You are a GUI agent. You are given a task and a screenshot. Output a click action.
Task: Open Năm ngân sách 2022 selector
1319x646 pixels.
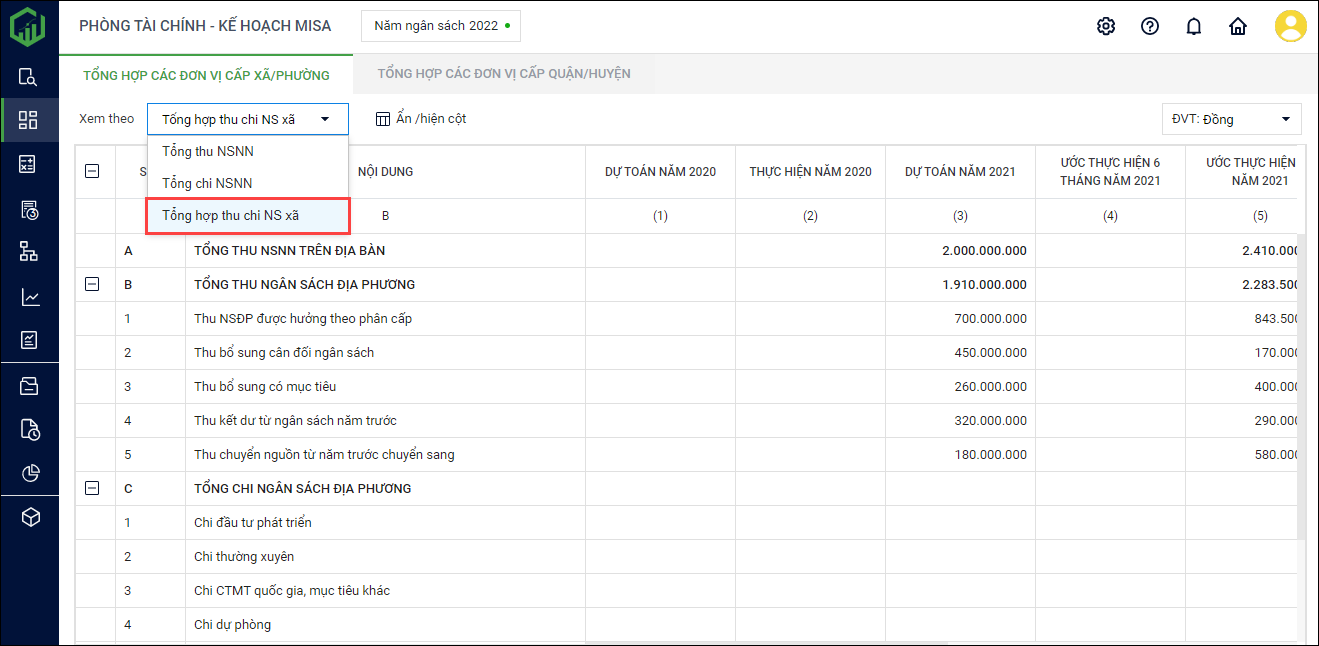coord(441,26)
